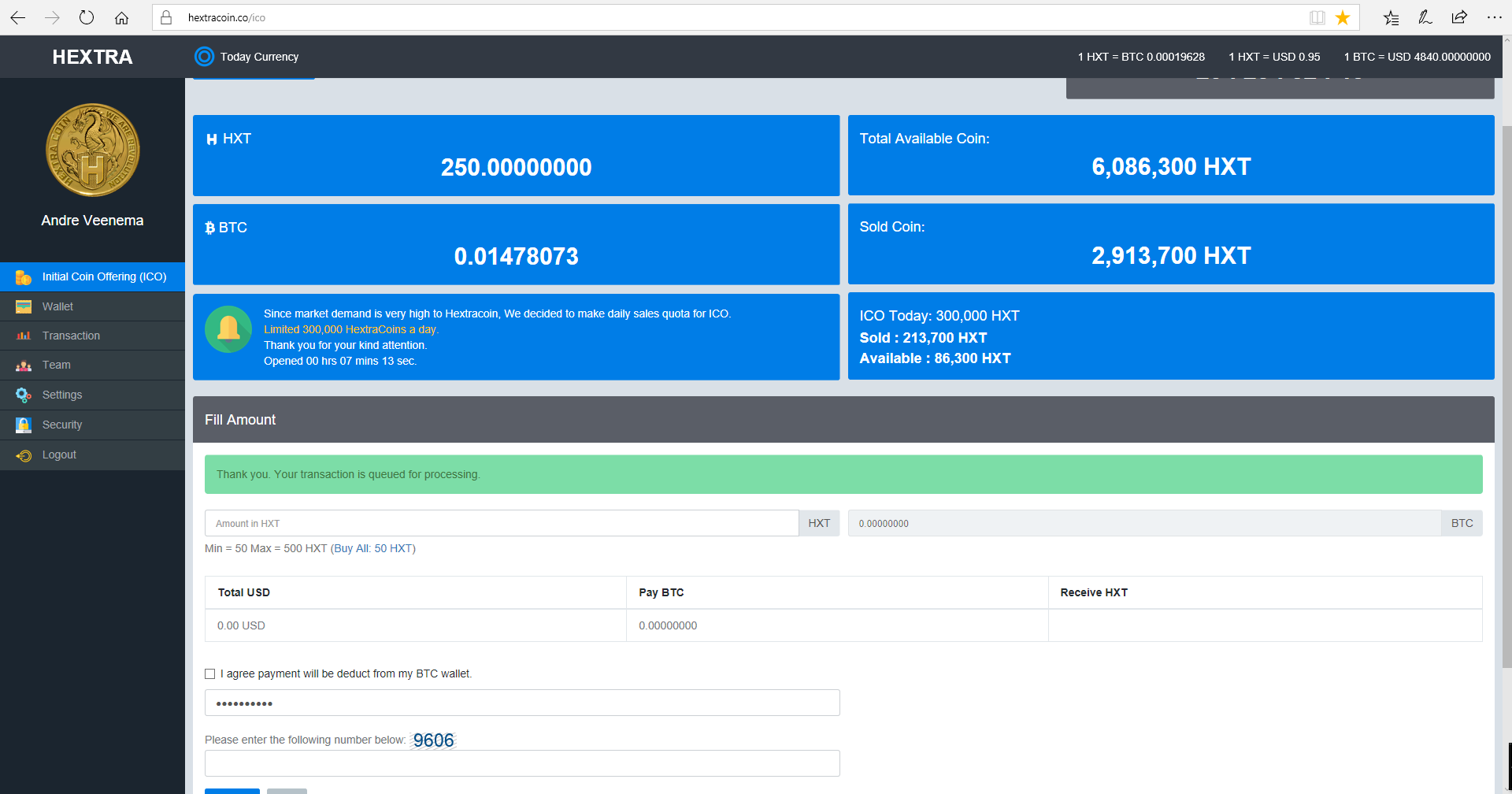Click the HXT logo icon in balance card

click(x=212, y=139)
